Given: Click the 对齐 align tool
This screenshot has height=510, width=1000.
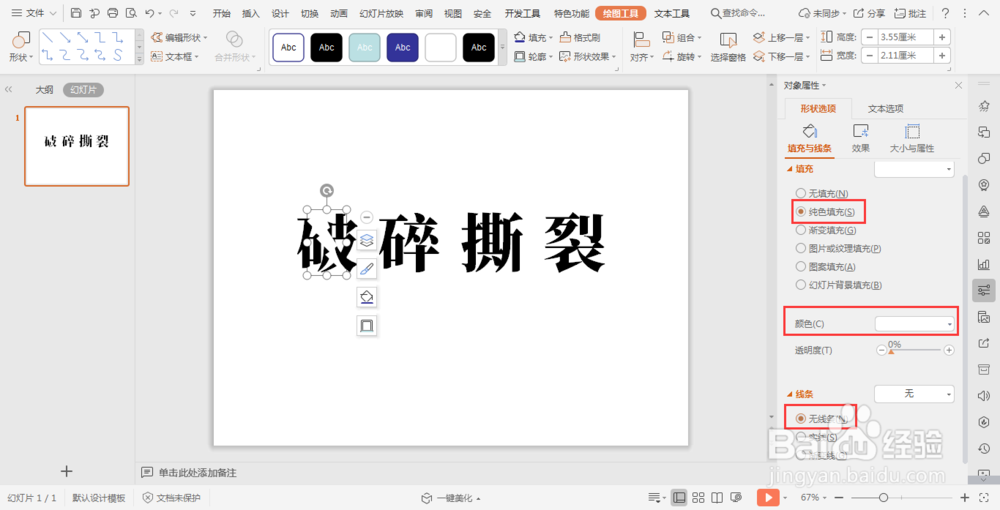Looking at the screenshot, I should point(642,47).
